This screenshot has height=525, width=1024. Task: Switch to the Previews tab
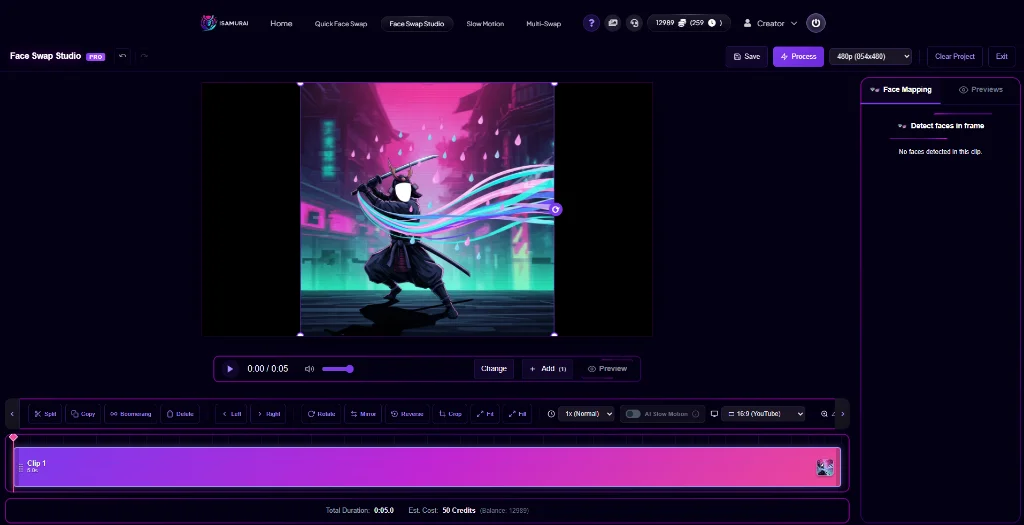[980, 89]
